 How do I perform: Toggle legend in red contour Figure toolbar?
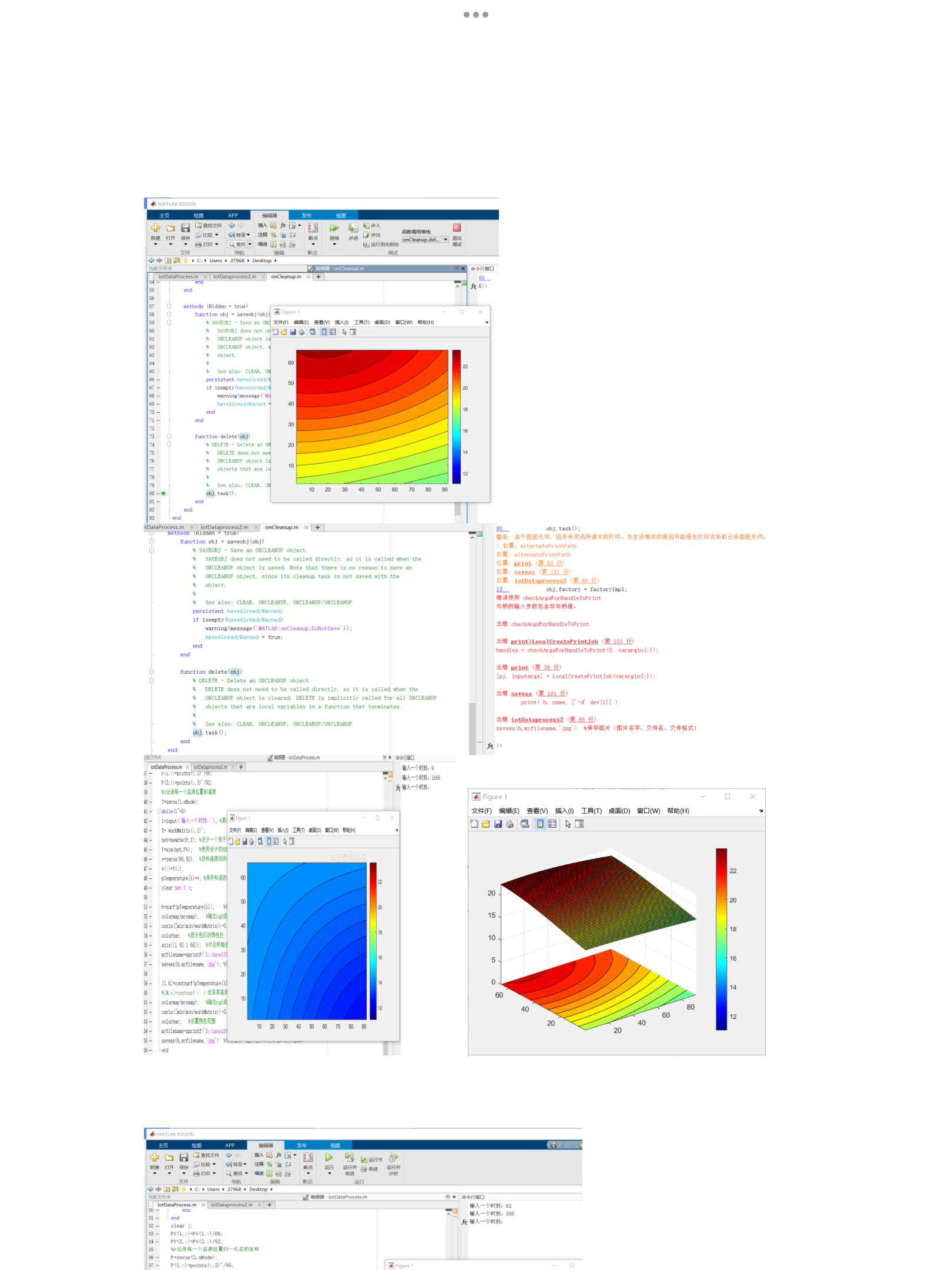pos(333,332)
